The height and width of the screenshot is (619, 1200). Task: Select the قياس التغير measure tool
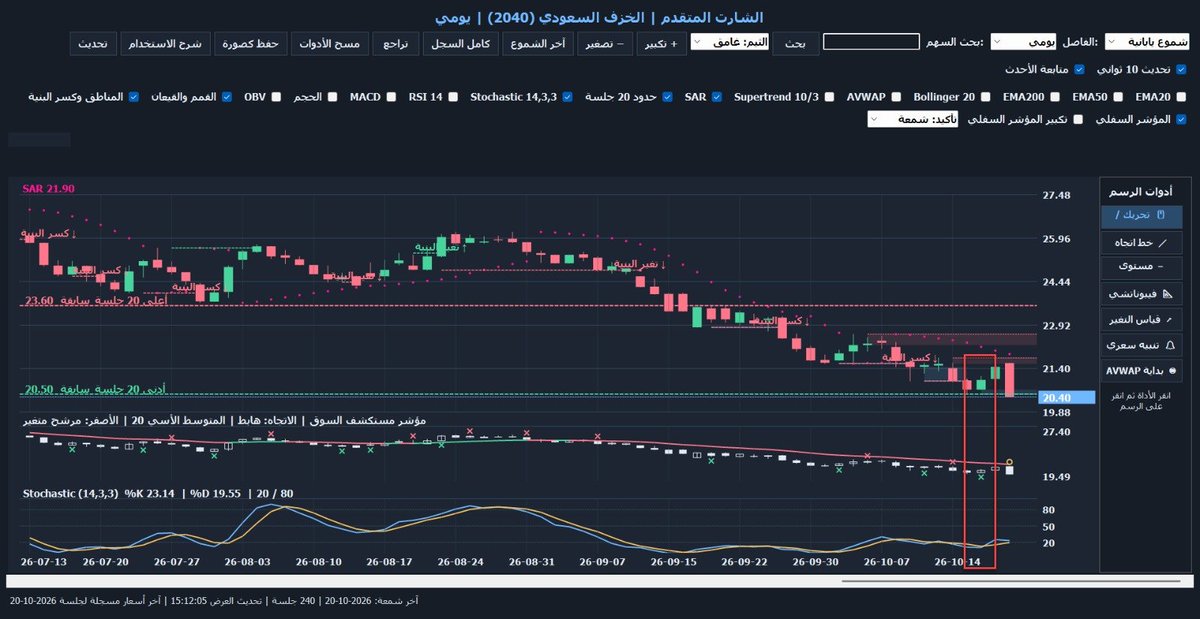(x=1141, y=319)
